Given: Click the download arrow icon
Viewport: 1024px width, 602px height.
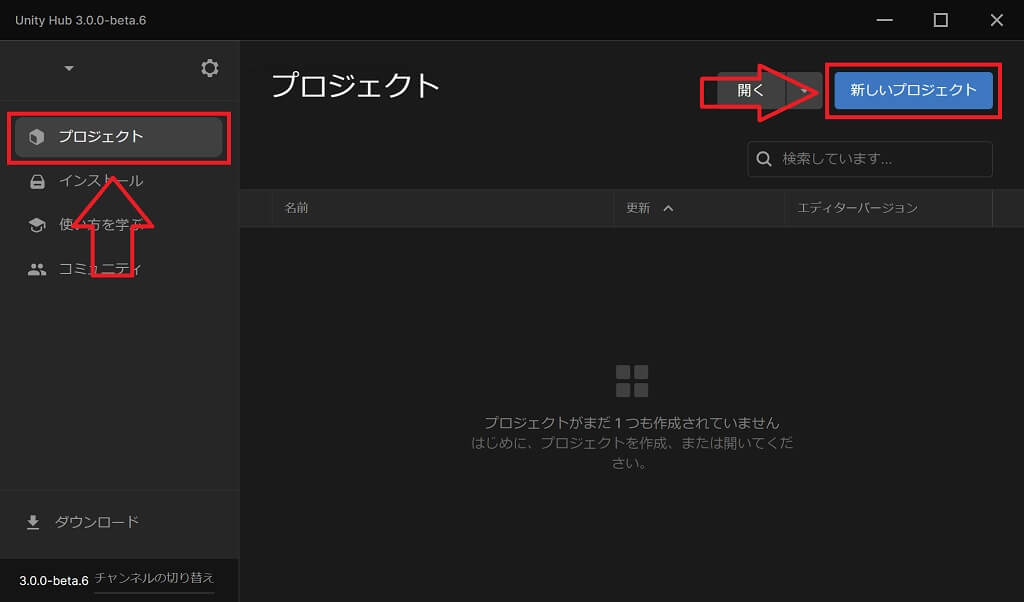Looking at the screenshot, I should (x=33, y=522).
